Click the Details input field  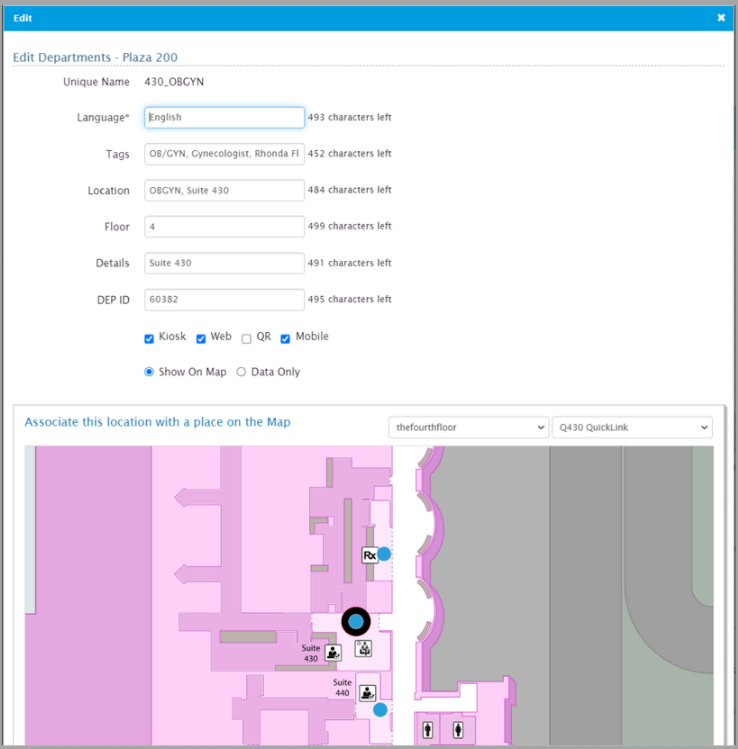click(225, 263)
